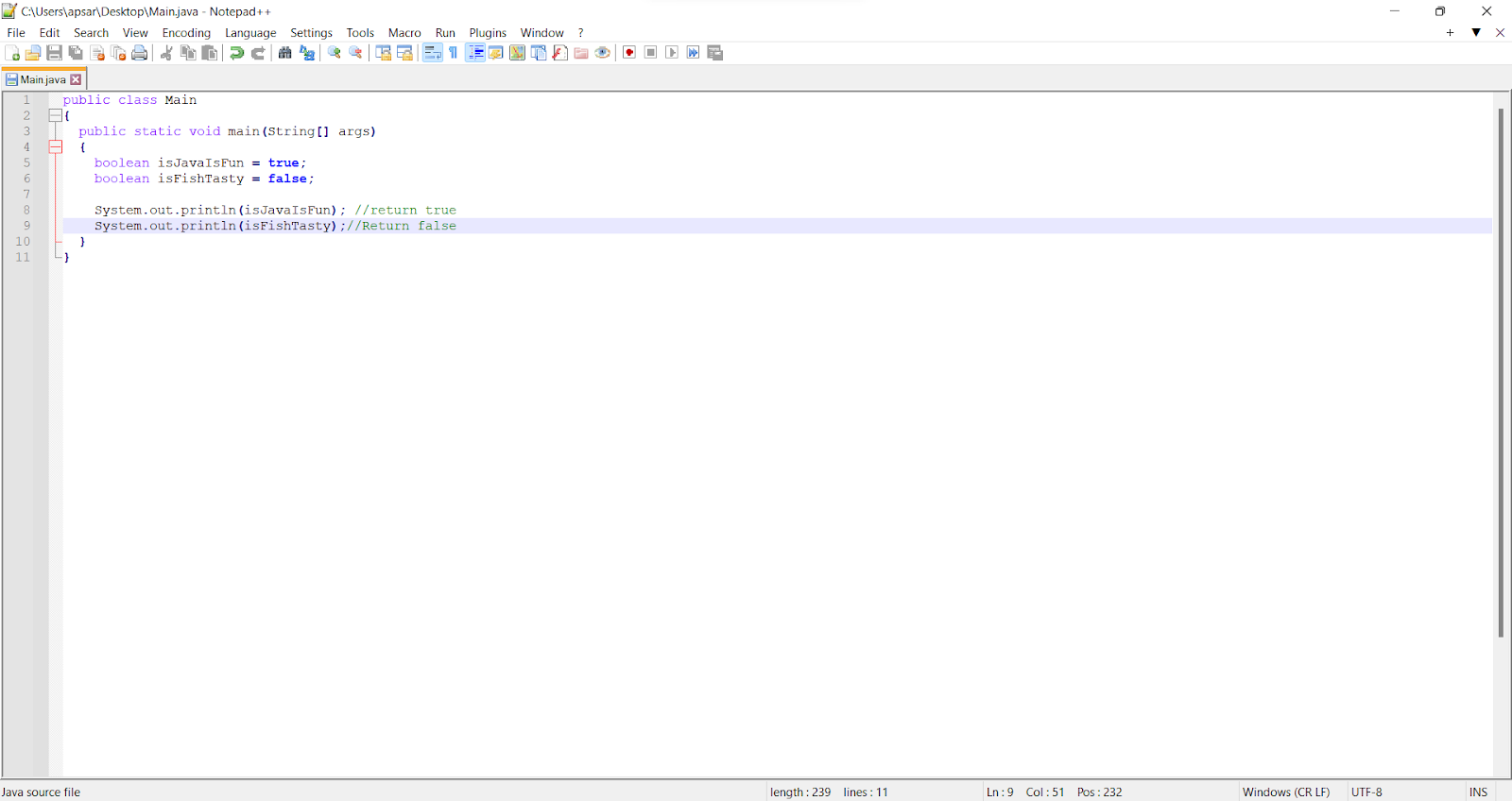Toggle synchronize horizontal scrolling
Image resolution: width=1512 pixels, height=801 pixels.
[x=404, y=53]
